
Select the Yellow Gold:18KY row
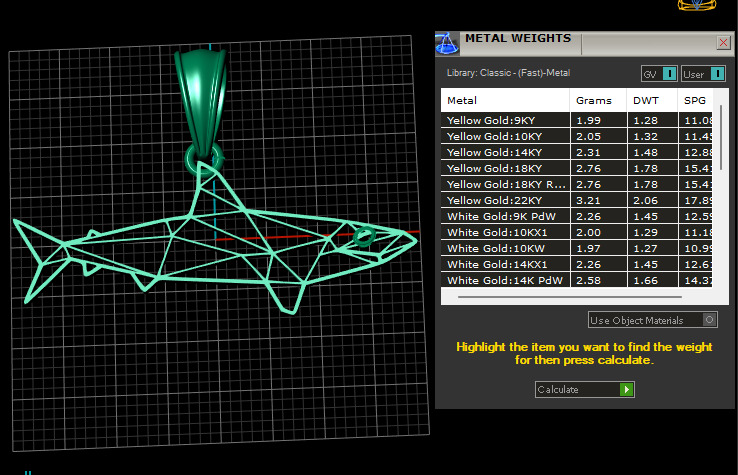(x=577, y=168)
